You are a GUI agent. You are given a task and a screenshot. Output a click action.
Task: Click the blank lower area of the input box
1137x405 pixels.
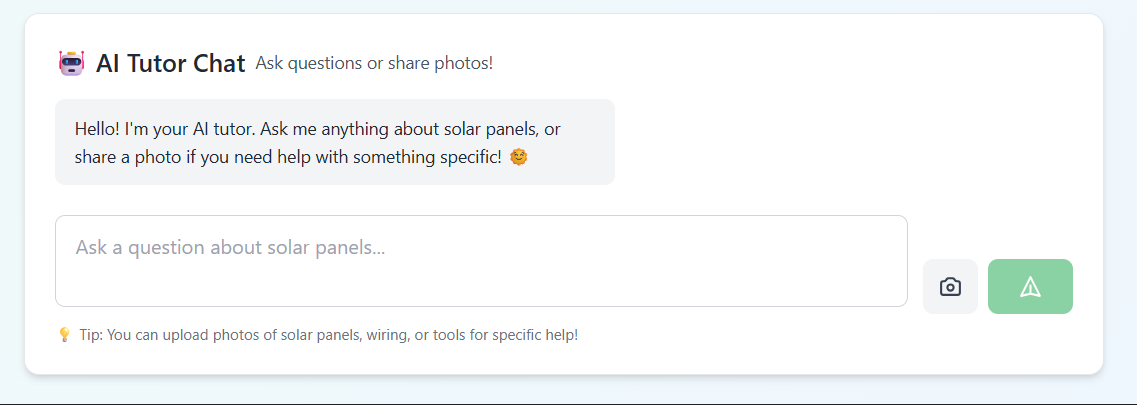pyautogui.click(x=480, y=288)
